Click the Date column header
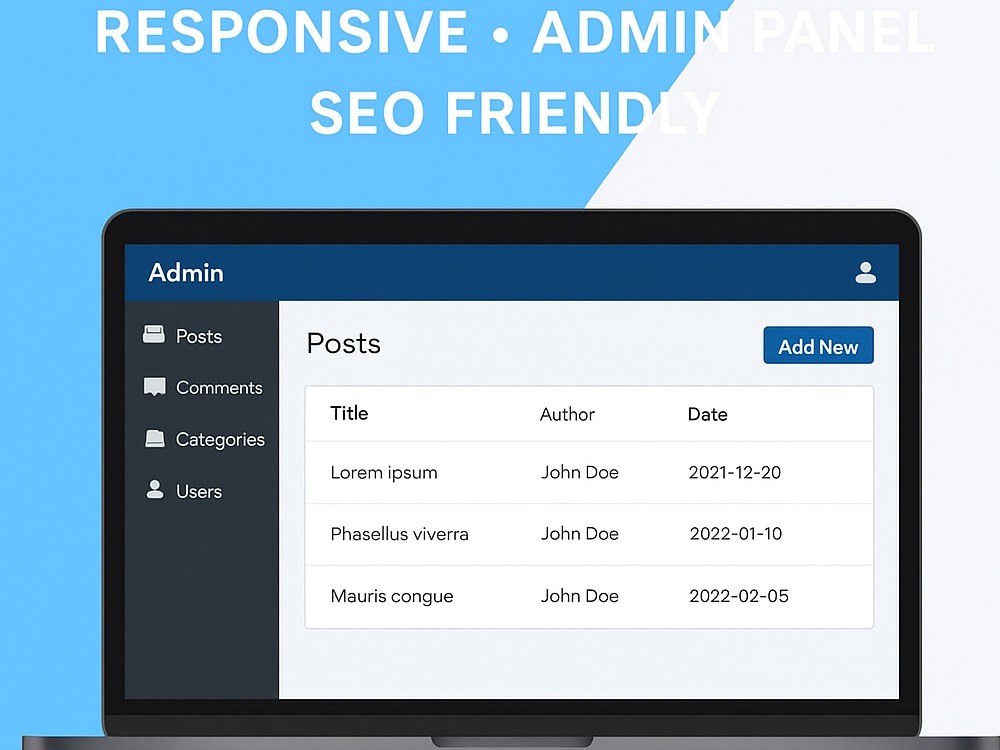The height and width of the screenshot is (750, 1000). [x=707, y=415]
